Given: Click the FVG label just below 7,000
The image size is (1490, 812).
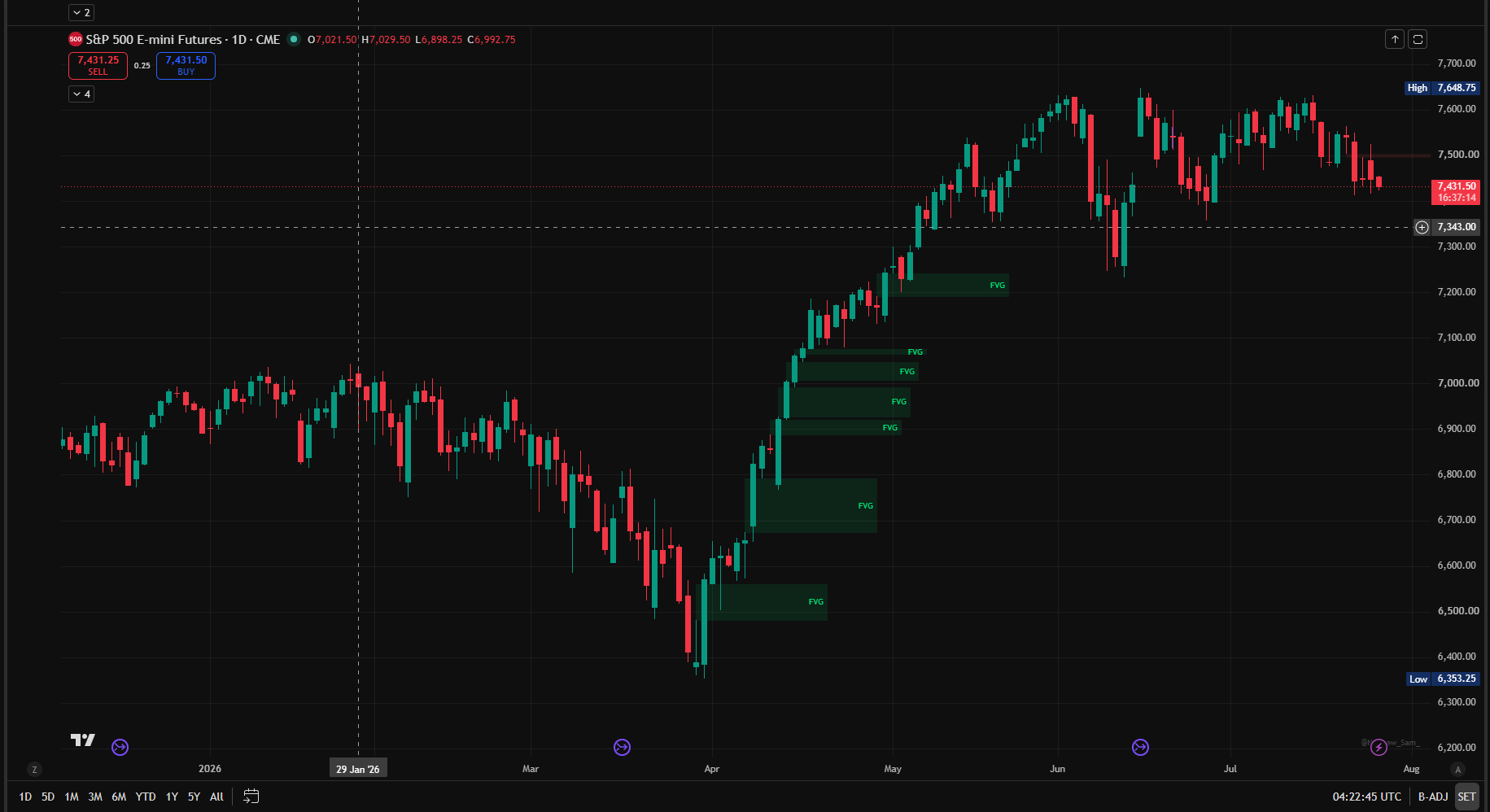Looking at the screenshot, I should point(898,402).
